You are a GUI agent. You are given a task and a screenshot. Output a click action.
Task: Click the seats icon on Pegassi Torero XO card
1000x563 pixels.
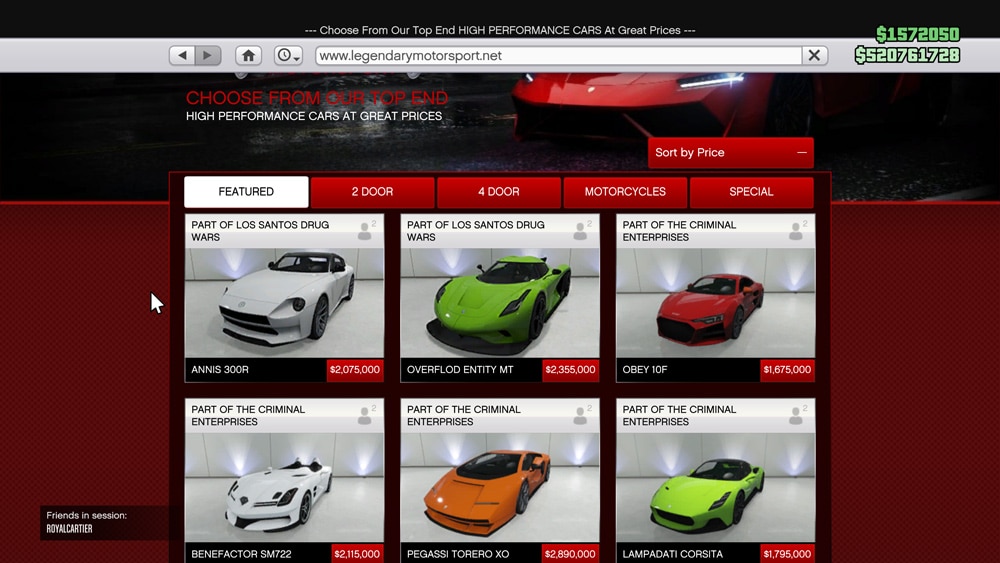[582, 415]
